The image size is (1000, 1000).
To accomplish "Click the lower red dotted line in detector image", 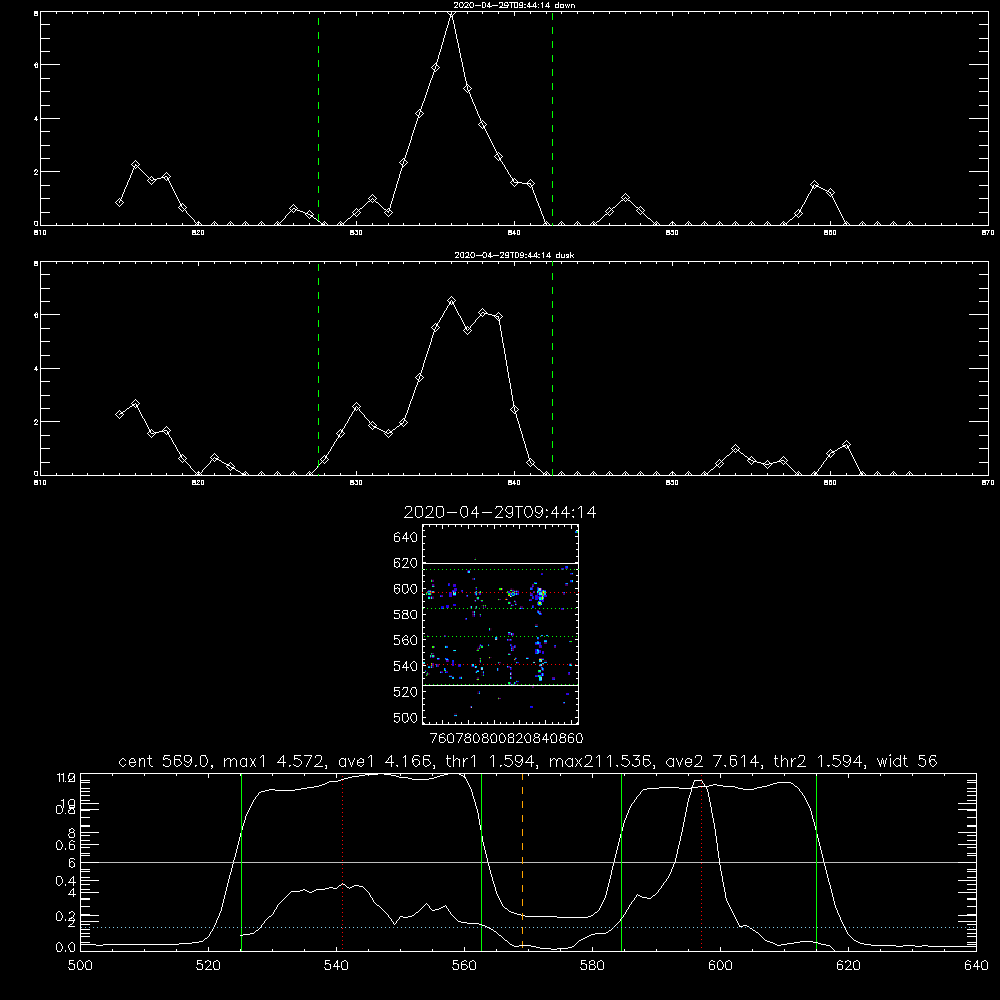I will [500, 665].
